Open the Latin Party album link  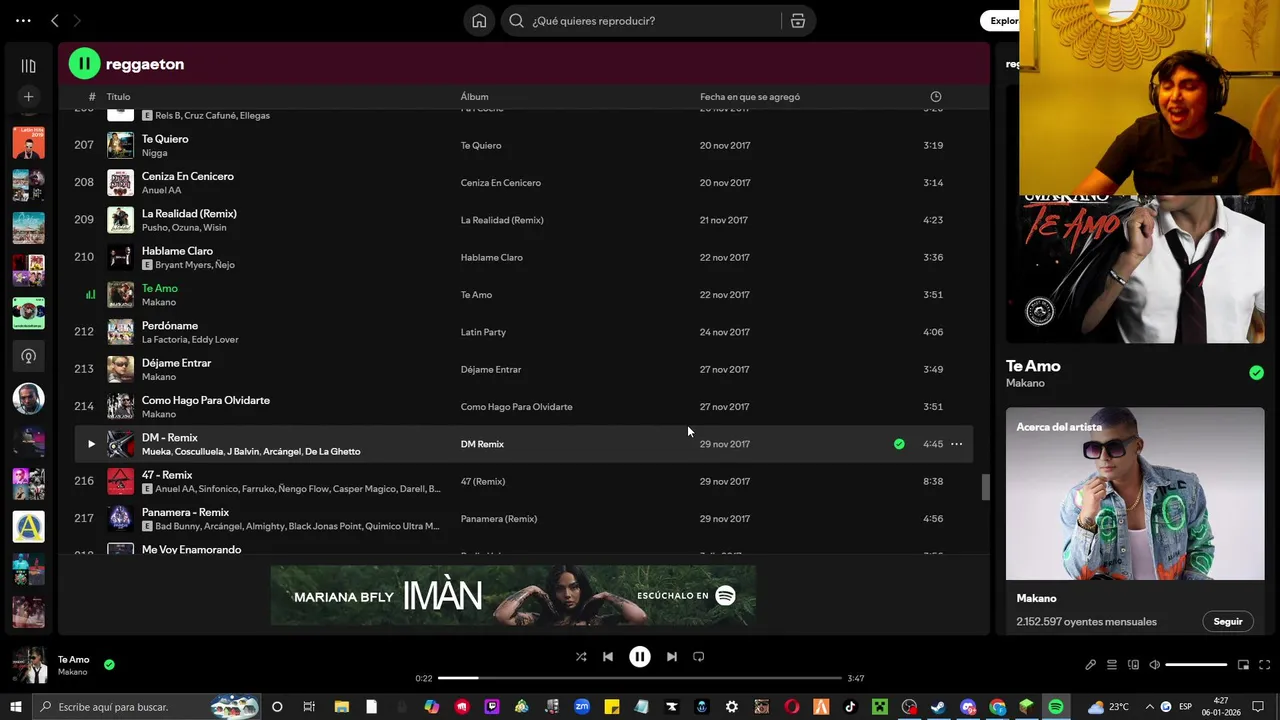pyautogui.click(x=483, y=332)
